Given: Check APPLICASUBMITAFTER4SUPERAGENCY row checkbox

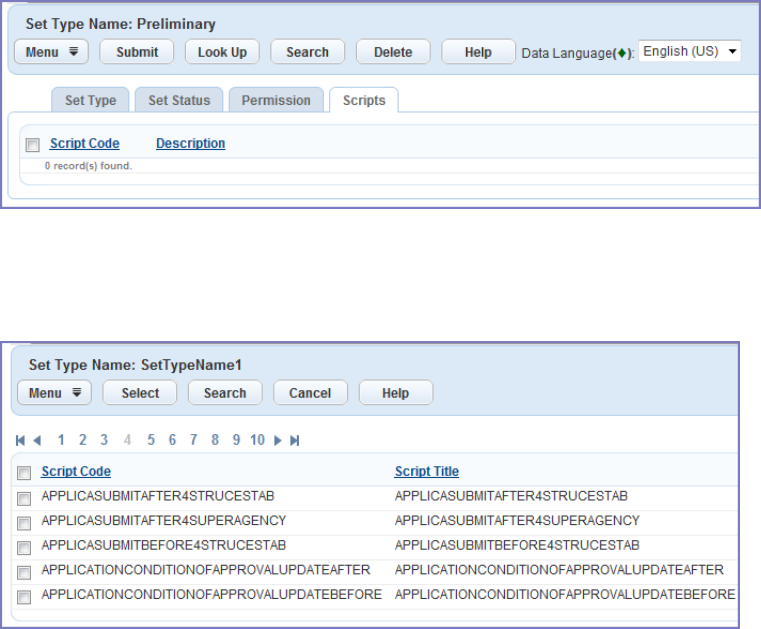Looking at the screenshot, I should click(x=24, y=523).
